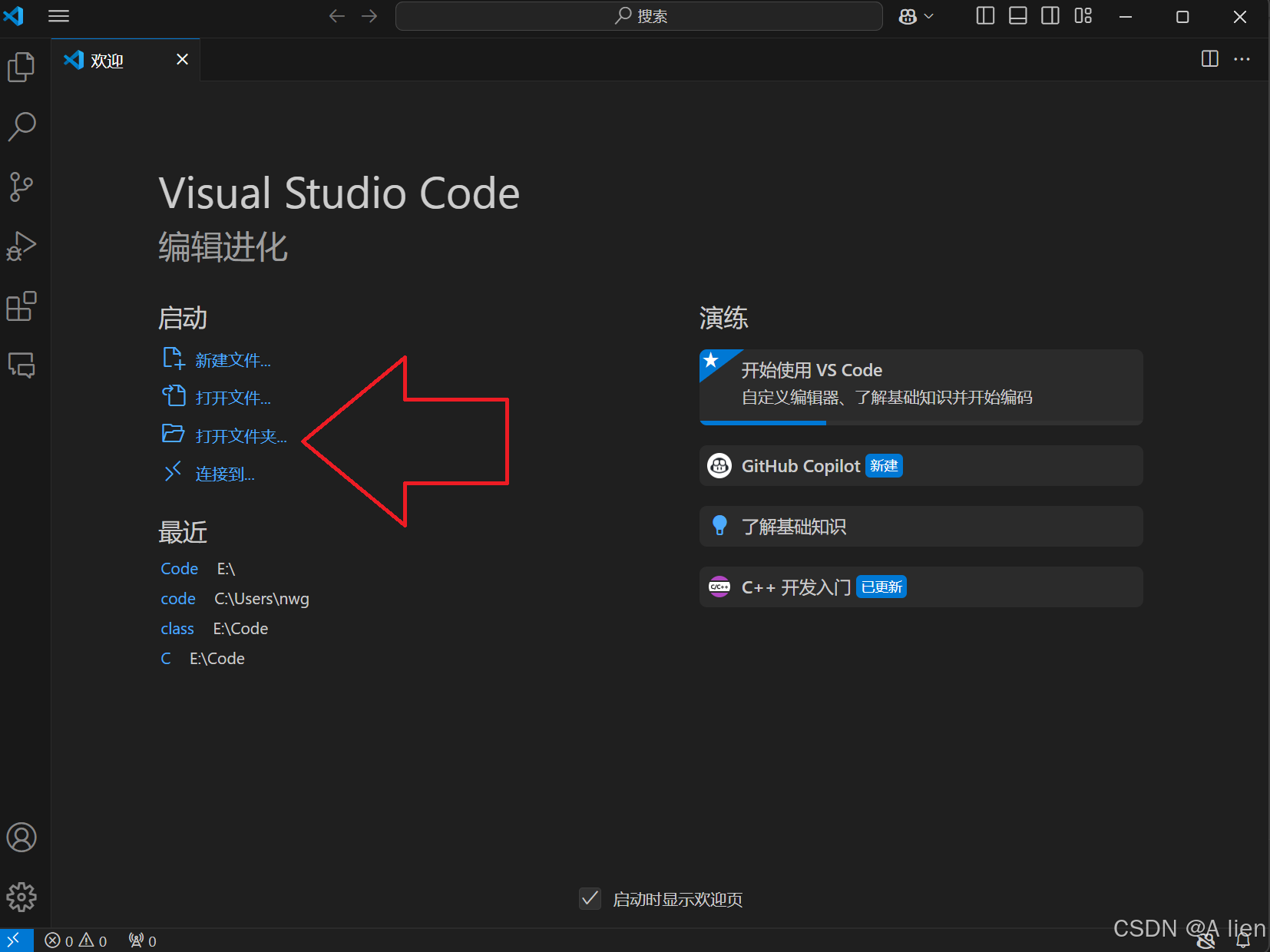Click the ports forwarded status indicator
Image resolution: width=1270 pixels, height=952 pixels.
click(143, 940)
